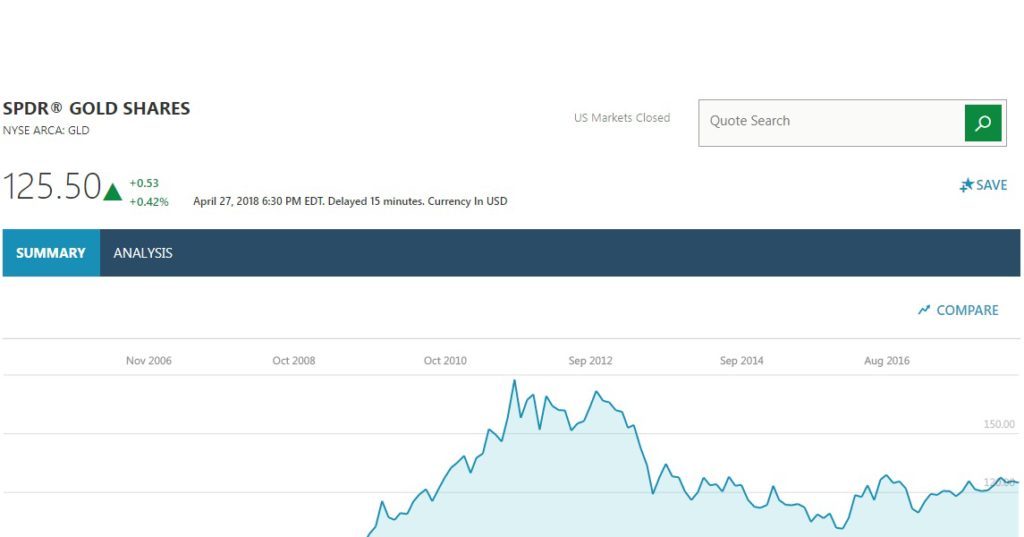Select the Oct 2008 date label

tap(294, 361)
